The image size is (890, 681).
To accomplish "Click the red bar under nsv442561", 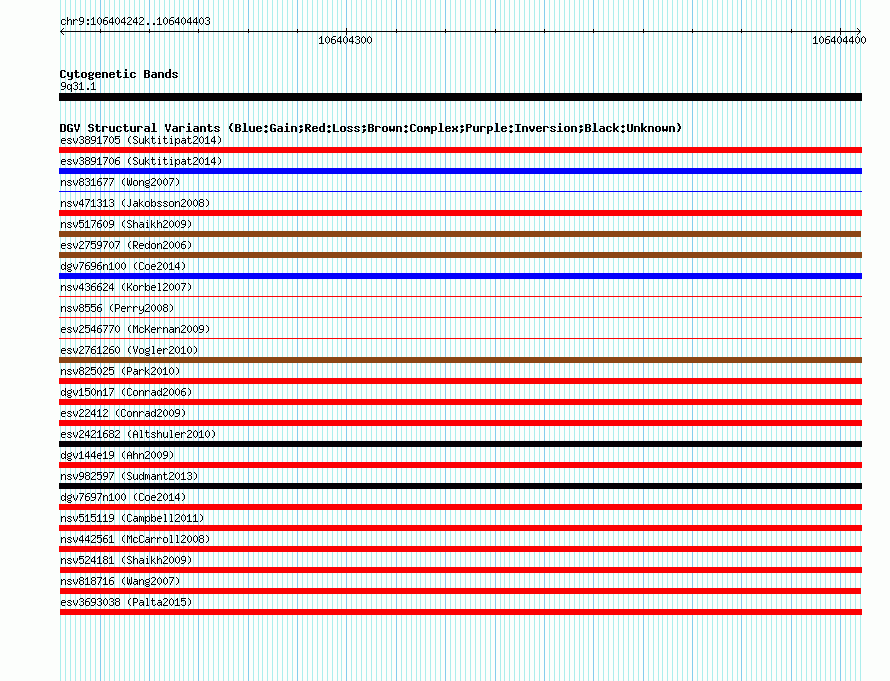I will coord(460,549).
